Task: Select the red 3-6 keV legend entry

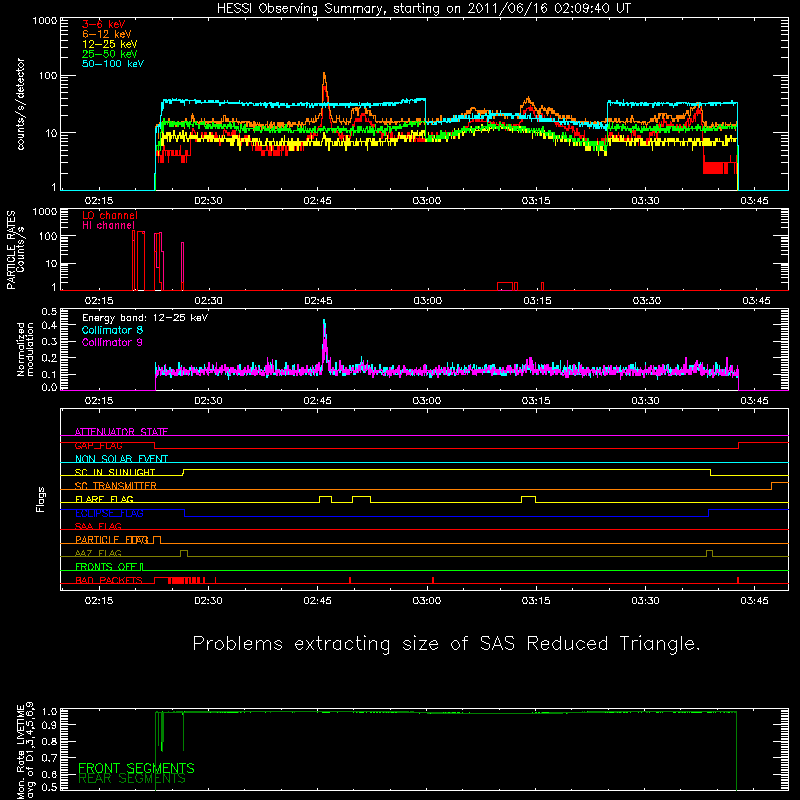Action: [104, 24]
